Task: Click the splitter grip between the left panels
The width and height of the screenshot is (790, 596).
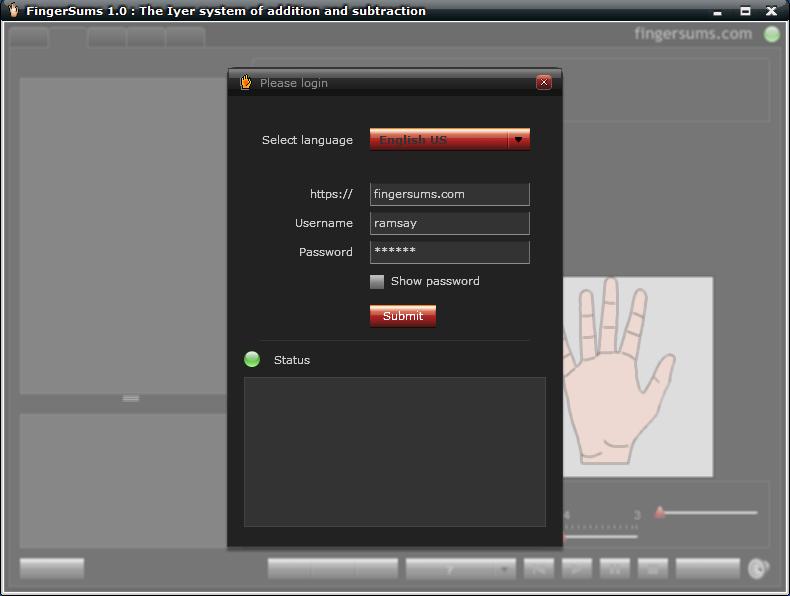Action: coord(131,399)
